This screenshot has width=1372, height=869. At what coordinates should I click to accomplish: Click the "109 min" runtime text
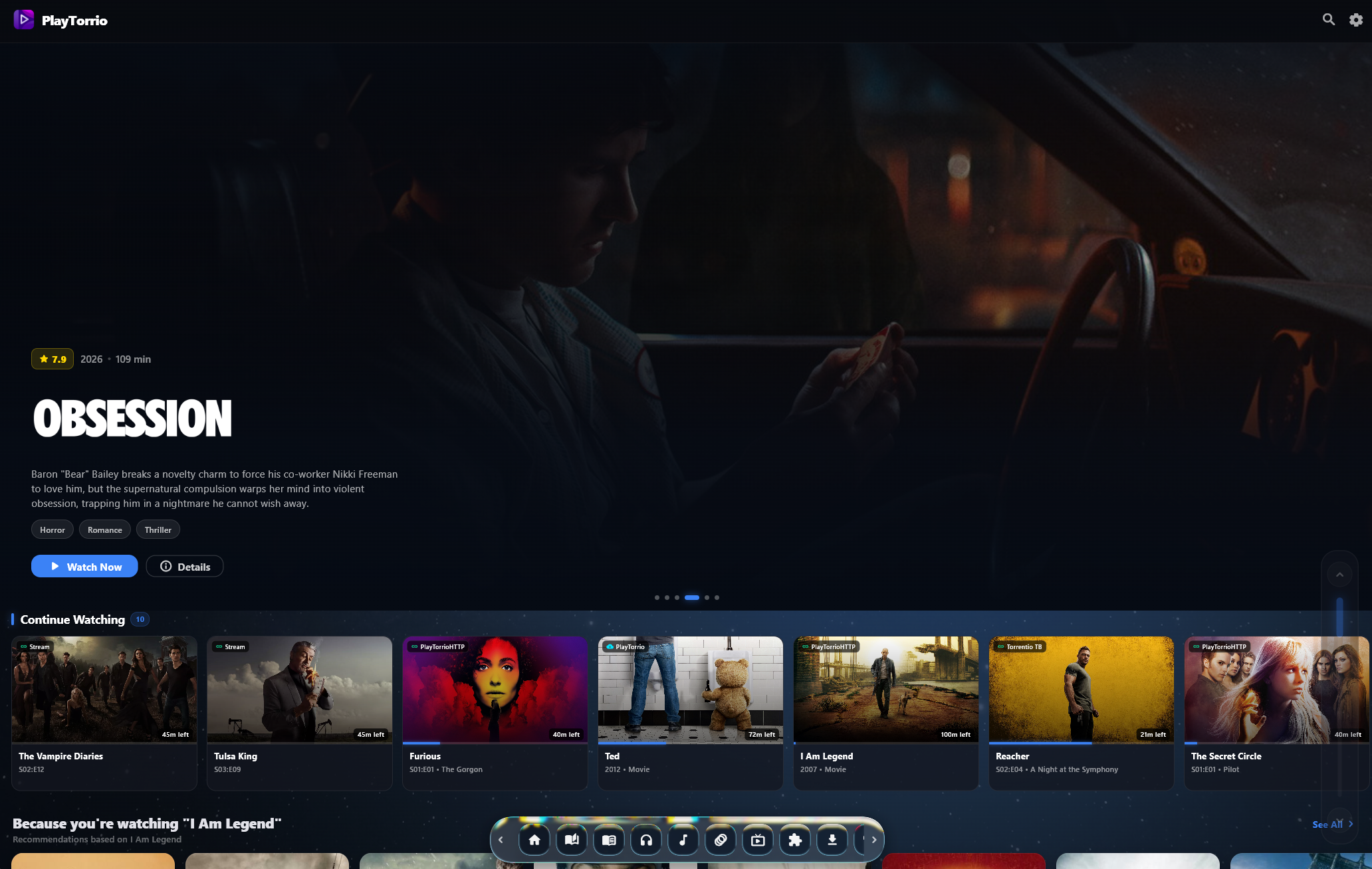tap(133, 359)
